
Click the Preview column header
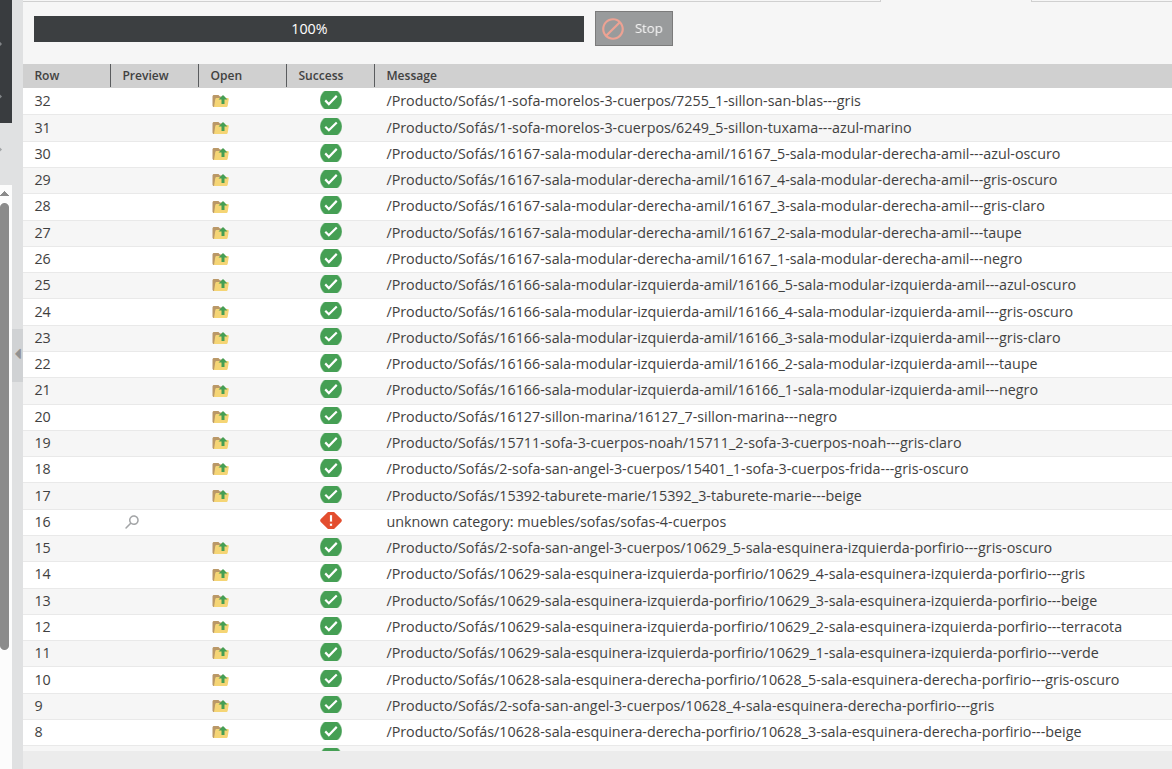click(146, 76)
